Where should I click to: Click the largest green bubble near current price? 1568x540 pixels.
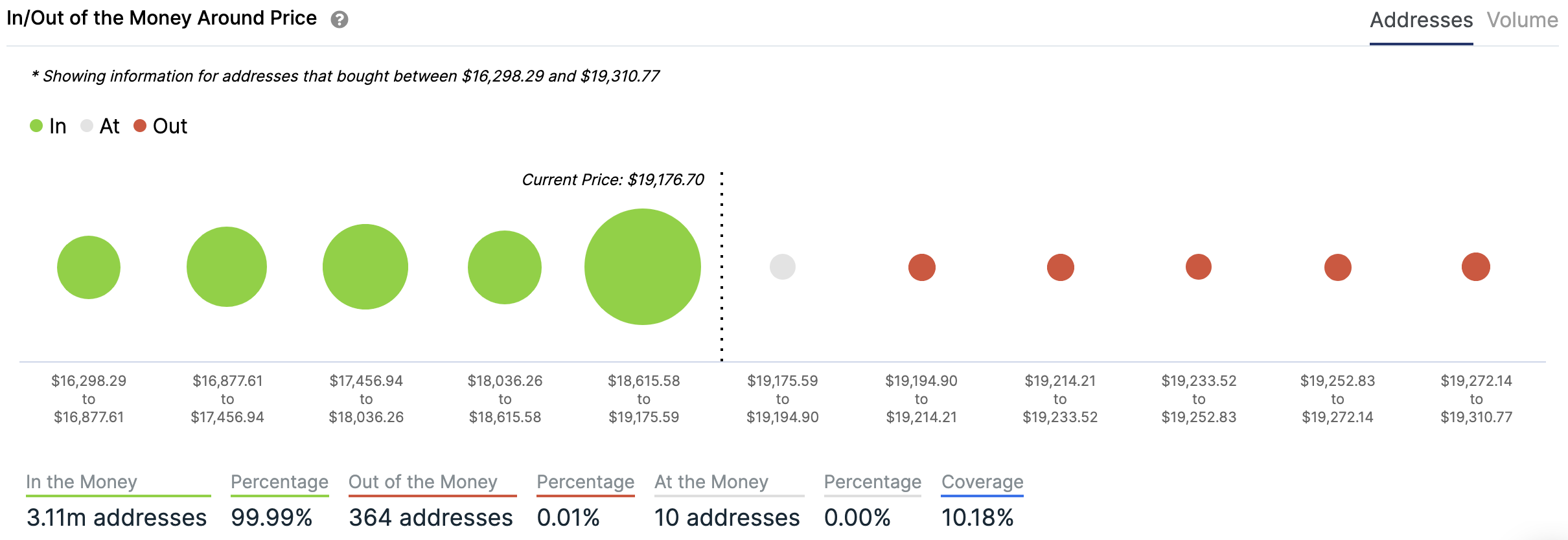(x=643, y=267)
